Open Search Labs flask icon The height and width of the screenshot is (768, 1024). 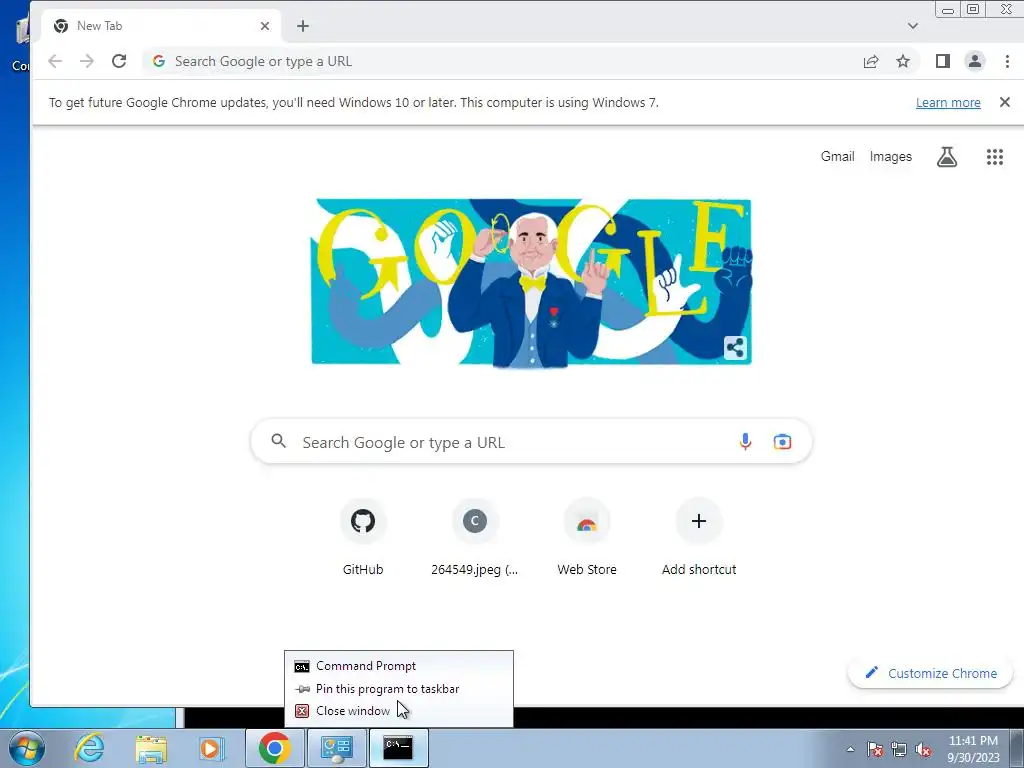[x=947, y=157]
